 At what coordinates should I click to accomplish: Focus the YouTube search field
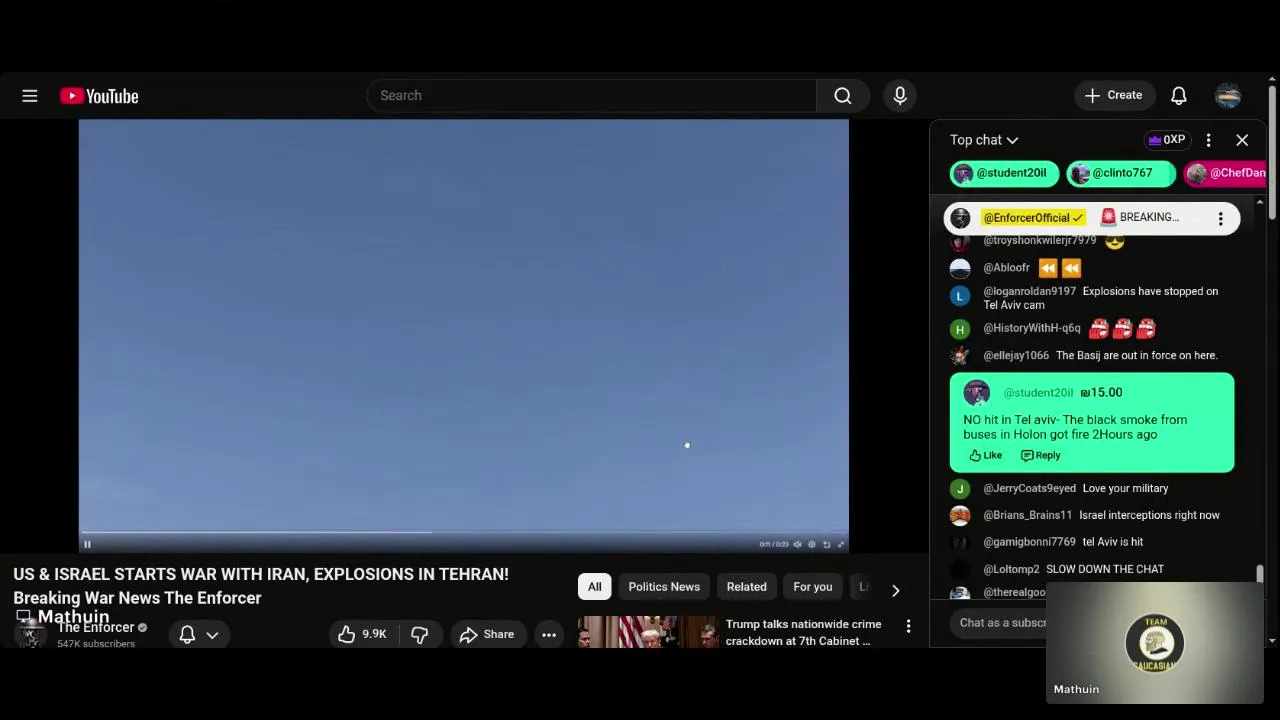click(x=592, y=96)
